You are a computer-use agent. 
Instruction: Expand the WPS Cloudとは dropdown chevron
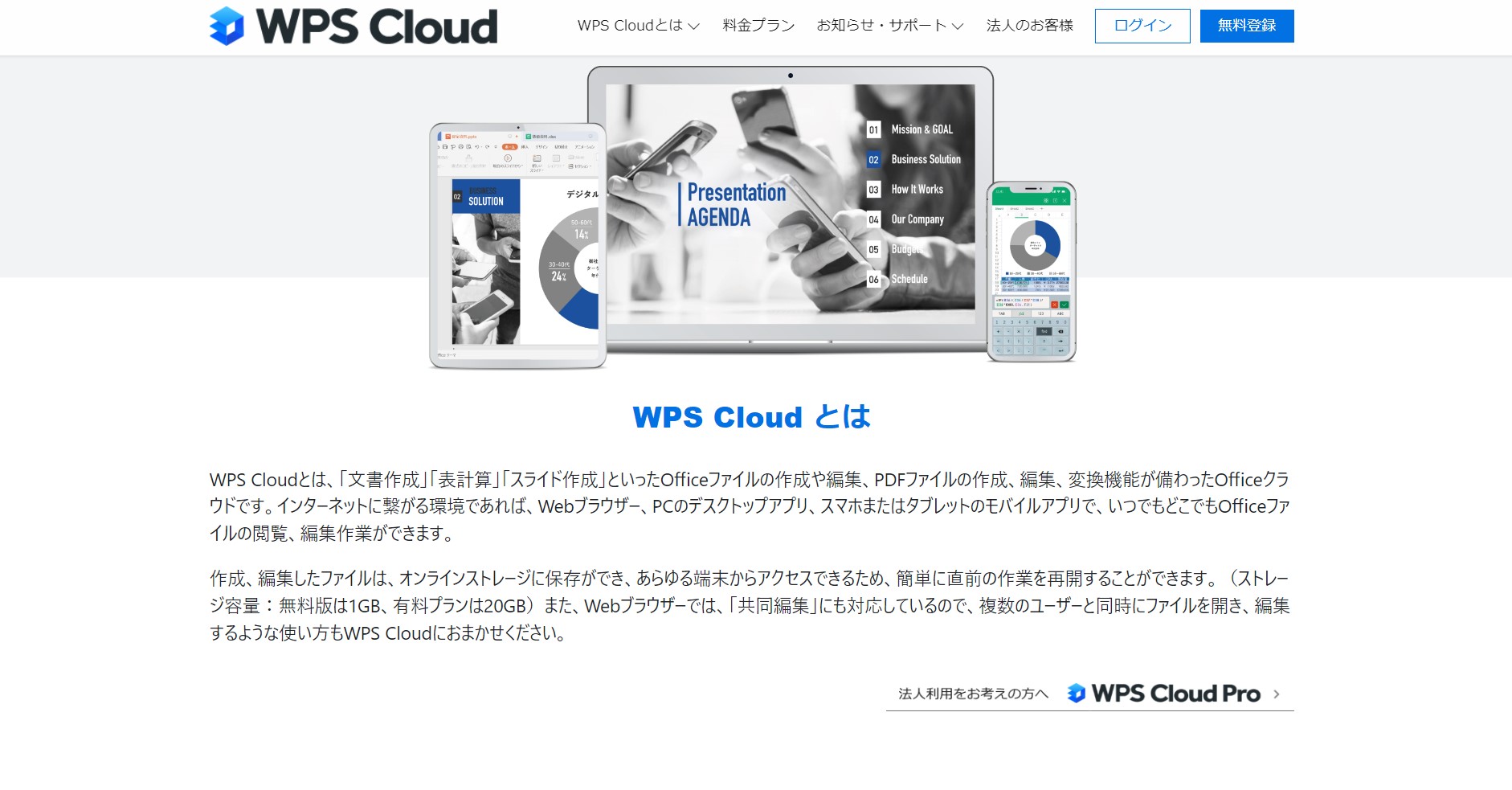(694, 27)
